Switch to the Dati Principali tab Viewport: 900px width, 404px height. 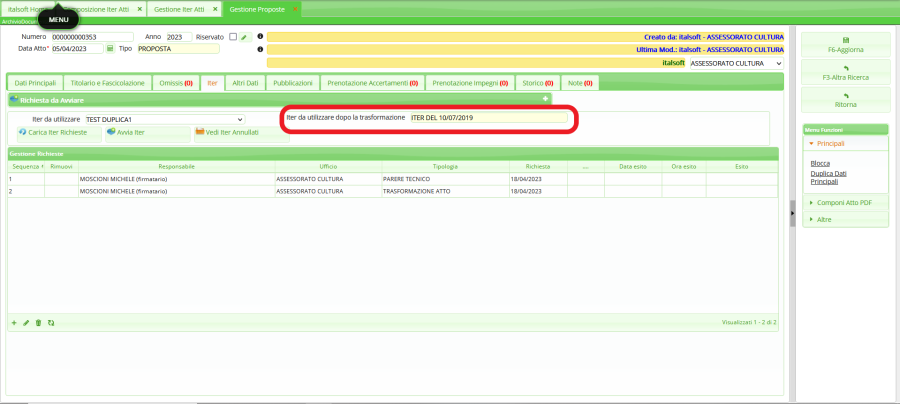coord(34,83)
